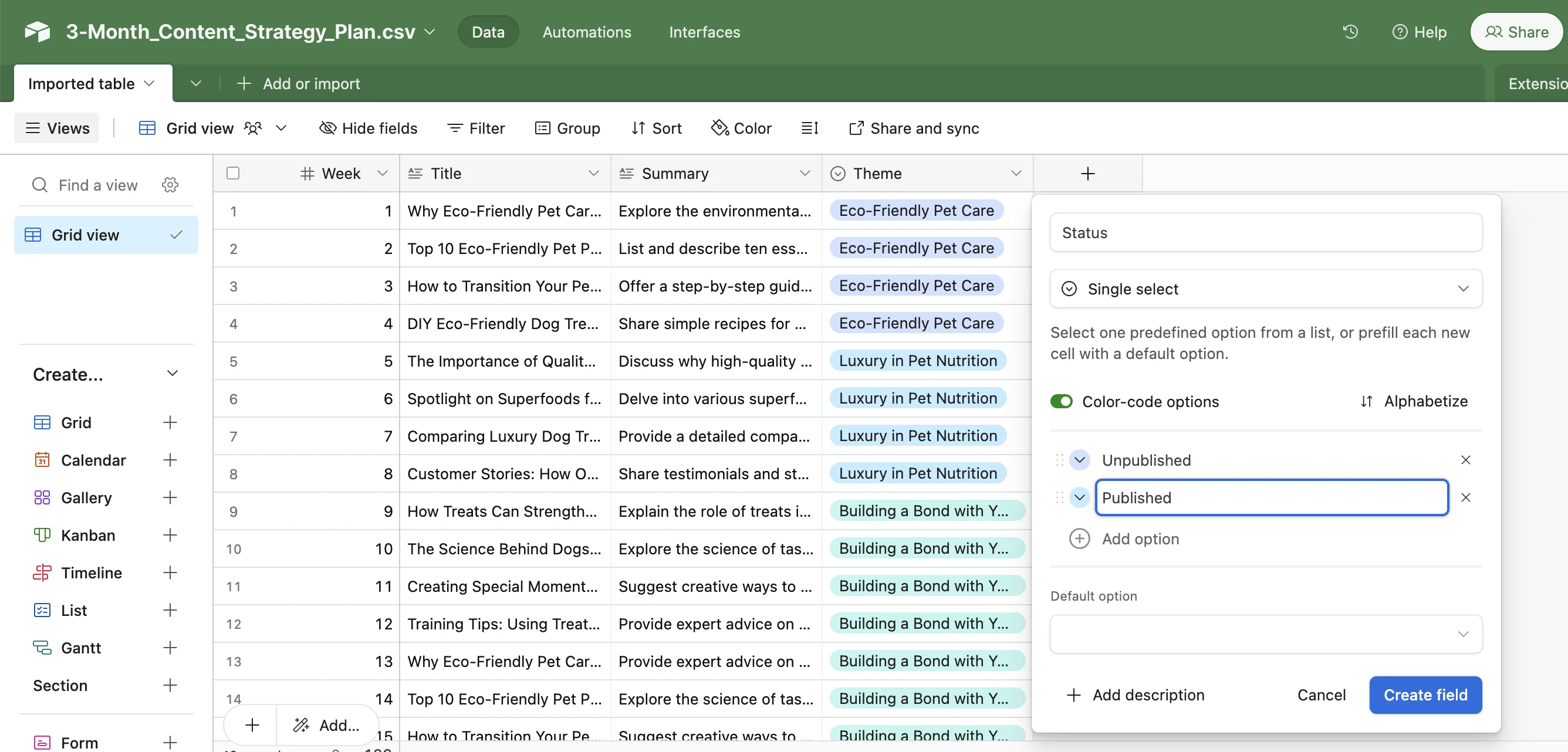Add a new Kanban view
The height and width of the screenshot is (752, 1568).
[x=170, y=535]
